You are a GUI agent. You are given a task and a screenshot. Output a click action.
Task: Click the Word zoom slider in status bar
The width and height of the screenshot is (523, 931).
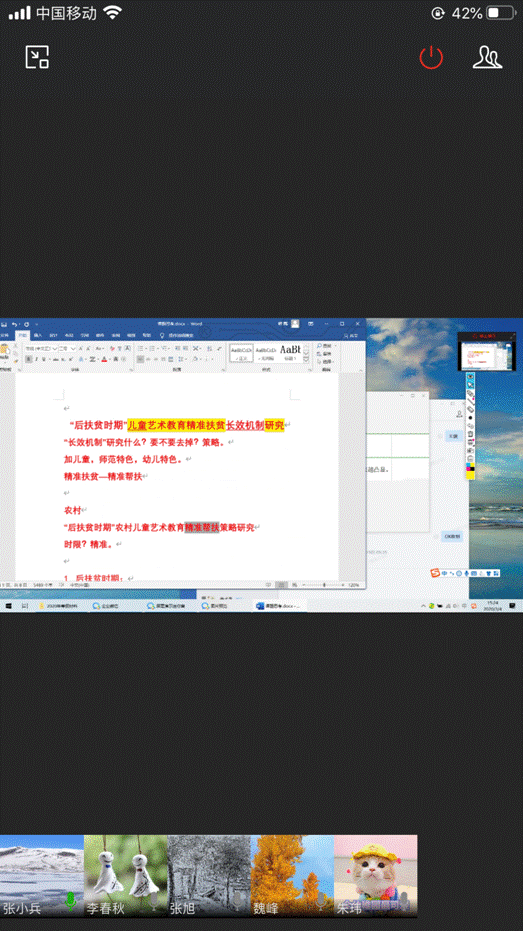coord(324,585)
